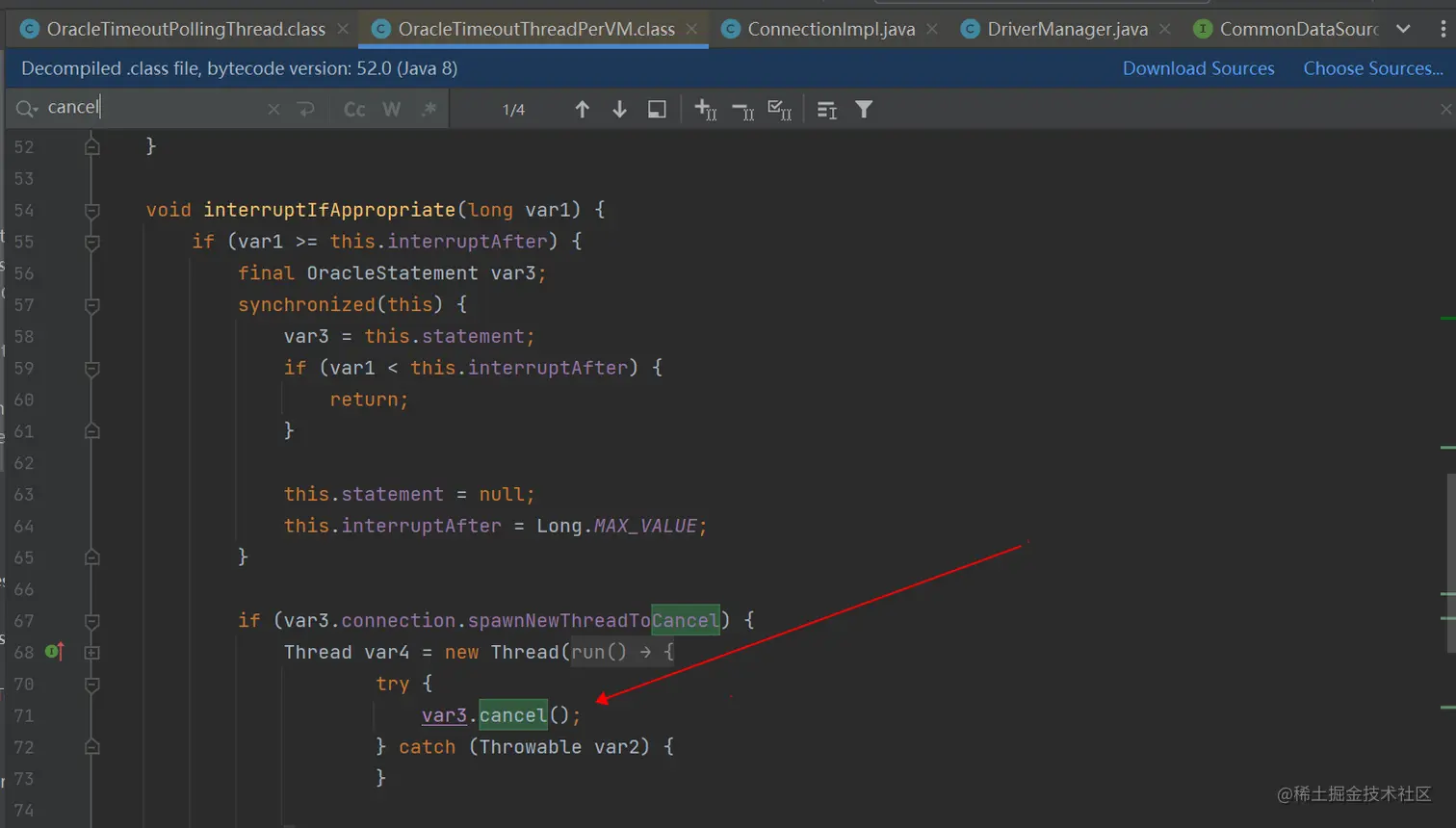The image size is (1456, 828).
Task: Close the ConnectionImpl.java tab
Action: coord(931,30)
